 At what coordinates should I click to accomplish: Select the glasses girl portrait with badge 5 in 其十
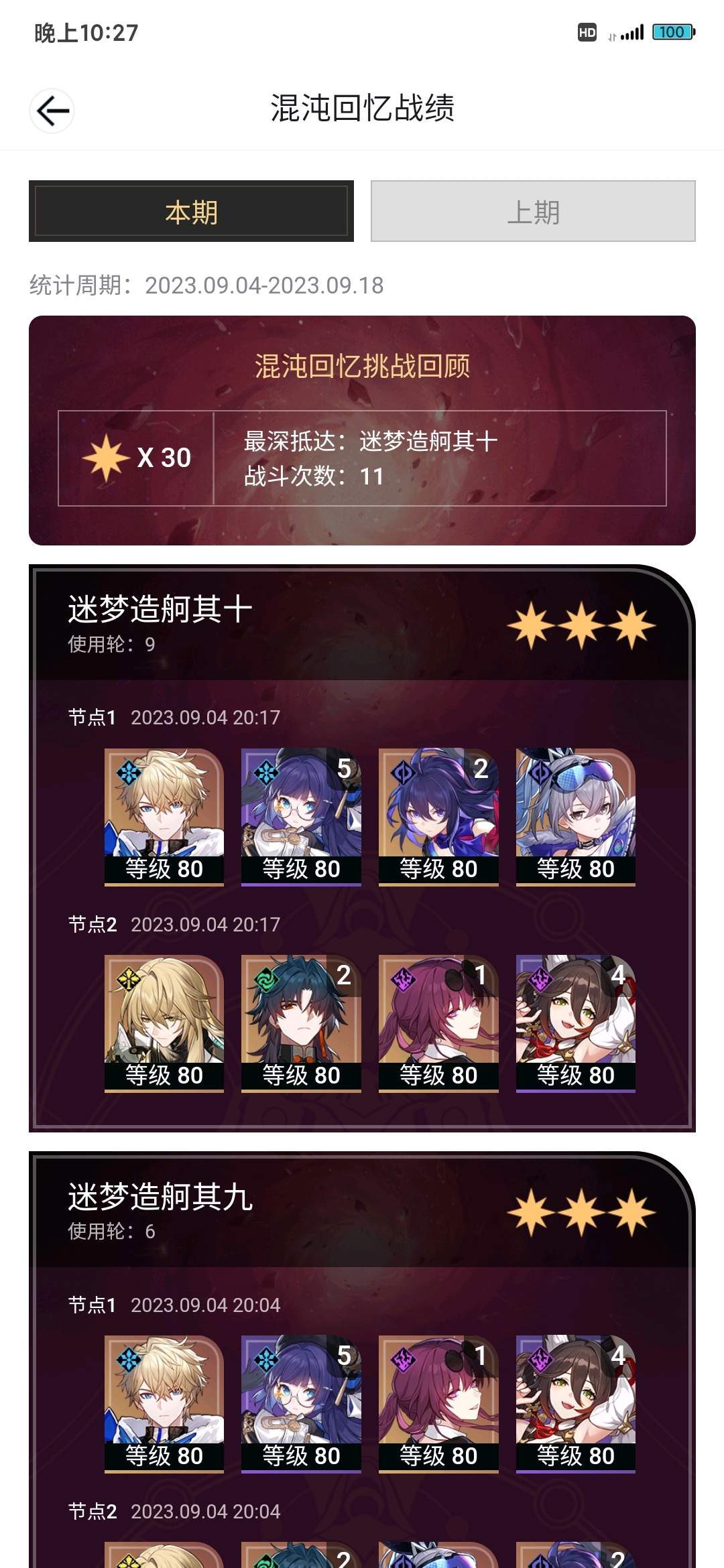[x=301, y=817]
